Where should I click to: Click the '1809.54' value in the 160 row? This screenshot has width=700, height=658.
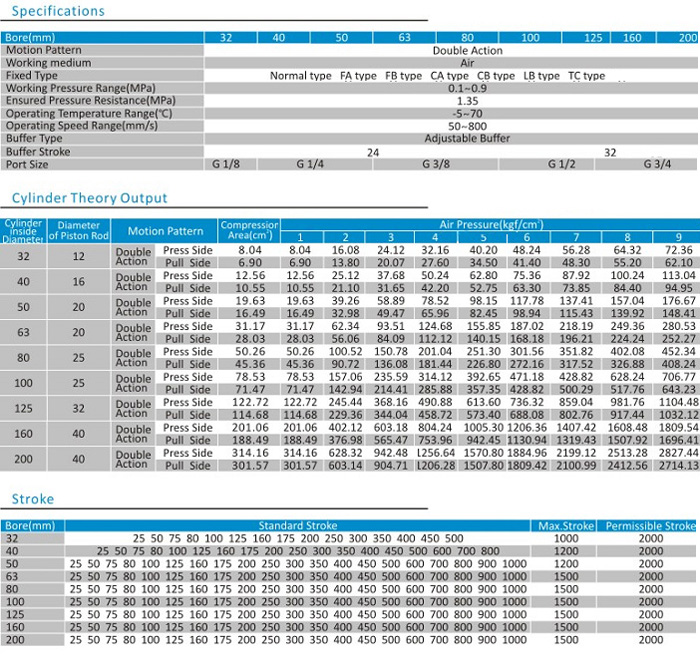click(679, 428)
